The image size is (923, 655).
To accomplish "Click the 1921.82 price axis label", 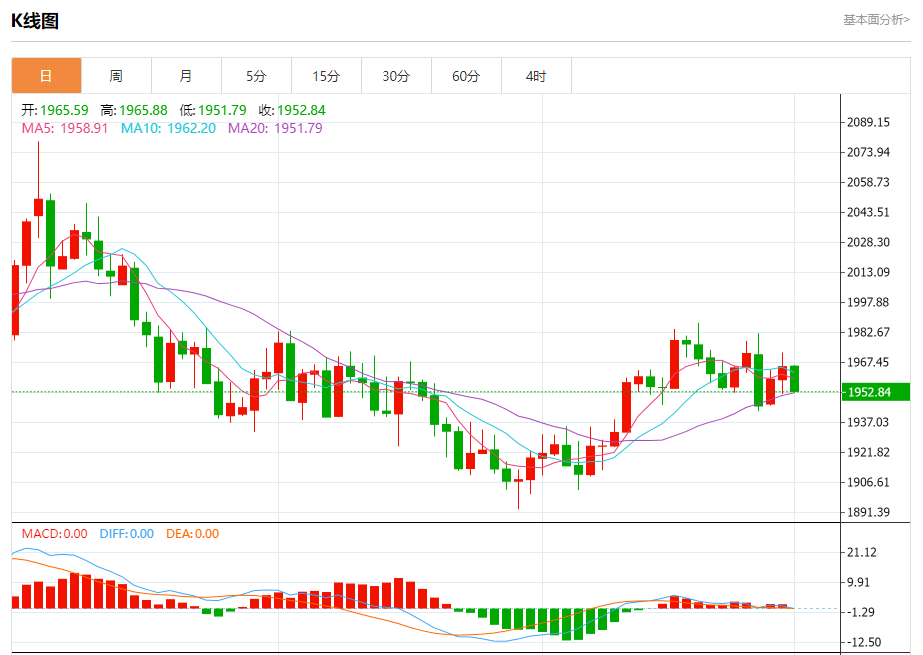I will (868, 453).
